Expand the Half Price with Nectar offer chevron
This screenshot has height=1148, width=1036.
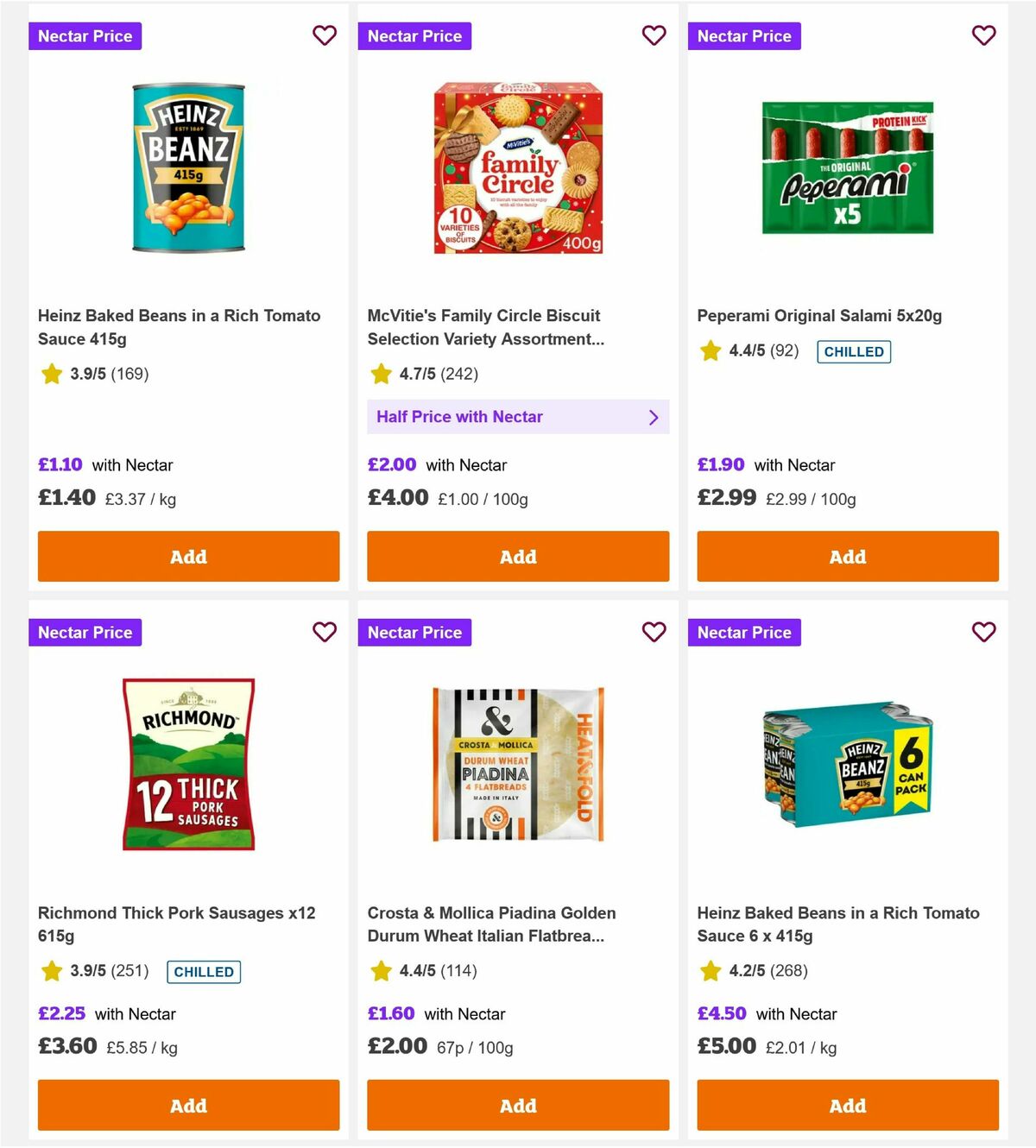654,417
